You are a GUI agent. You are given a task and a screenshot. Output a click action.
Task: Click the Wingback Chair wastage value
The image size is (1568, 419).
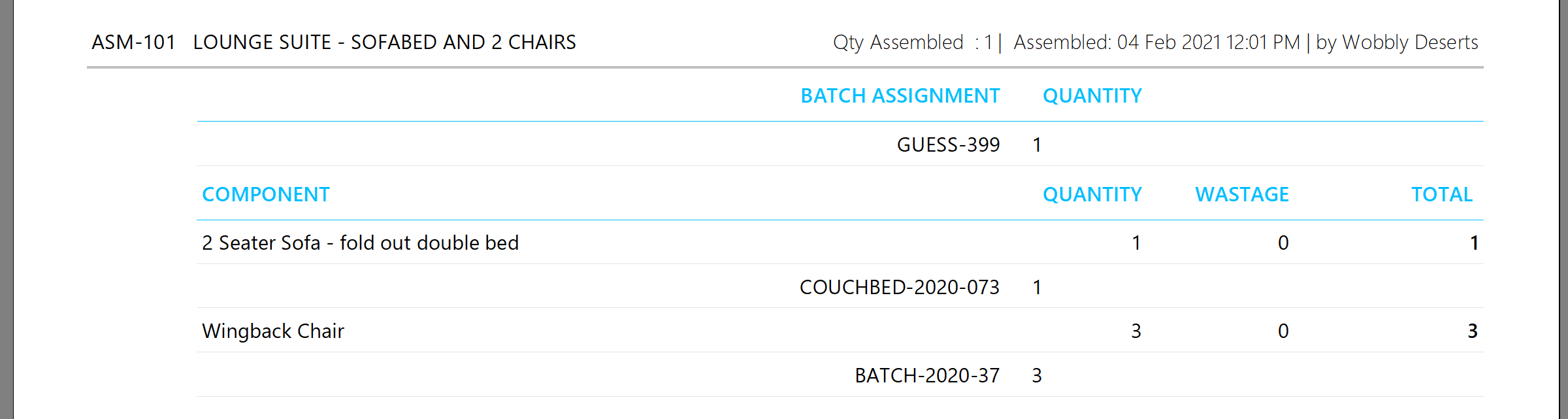point(1283,331)
